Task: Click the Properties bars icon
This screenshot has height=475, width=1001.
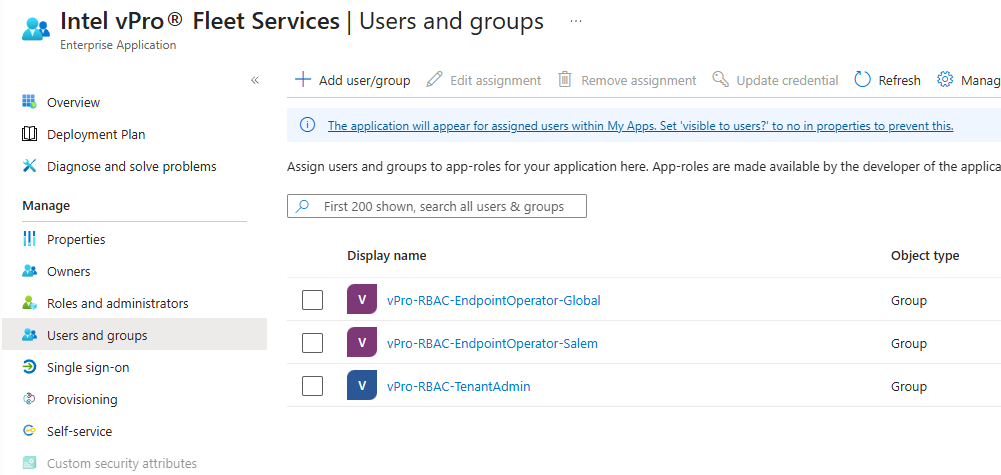Action: pyautogui.click(x=29, y=239)
